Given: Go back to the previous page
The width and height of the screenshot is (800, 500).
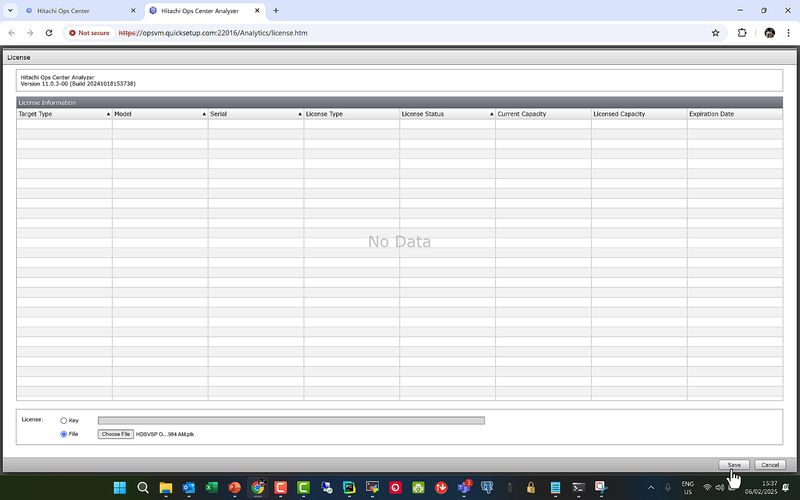Looking at the screenshot, I should point(12,33).
